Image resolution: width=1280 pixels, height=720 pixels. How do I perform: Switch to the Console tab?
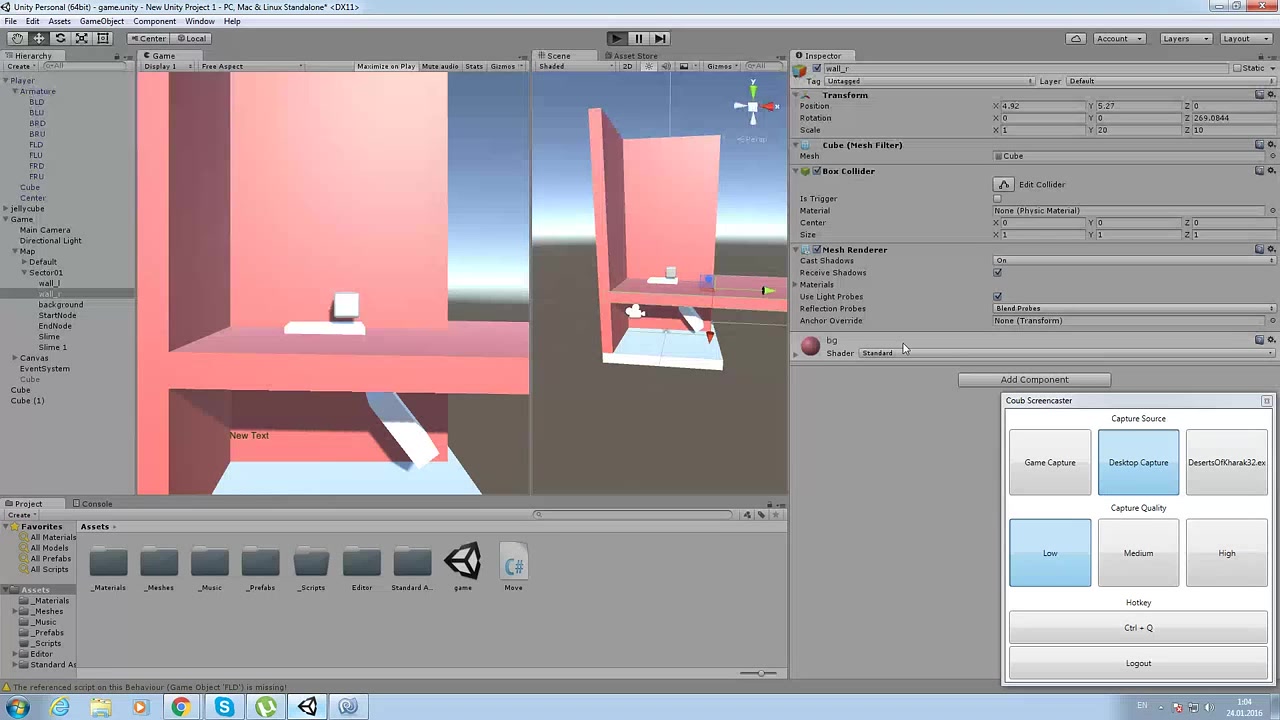click(x=96, y=504)
